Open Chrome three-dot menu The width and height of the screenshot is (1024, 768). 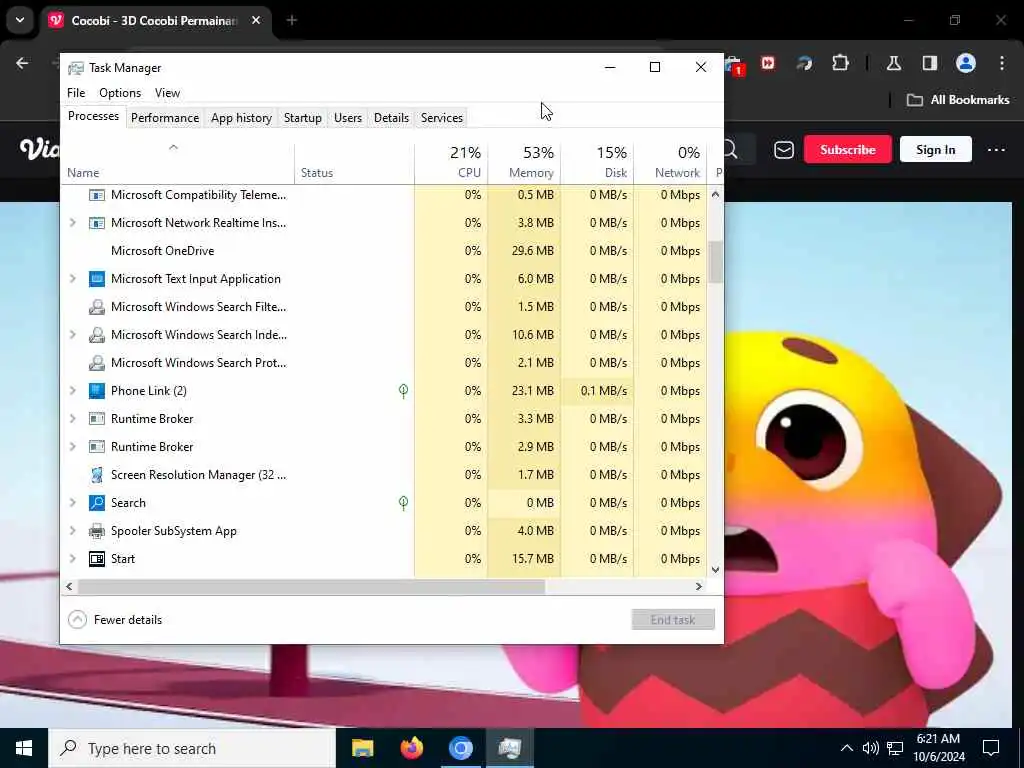pos(1002,63)
